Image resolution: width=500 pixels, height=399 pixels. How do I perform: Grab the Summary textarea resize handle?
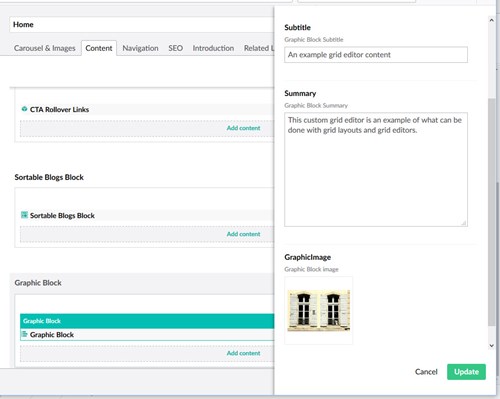[464, 223]
